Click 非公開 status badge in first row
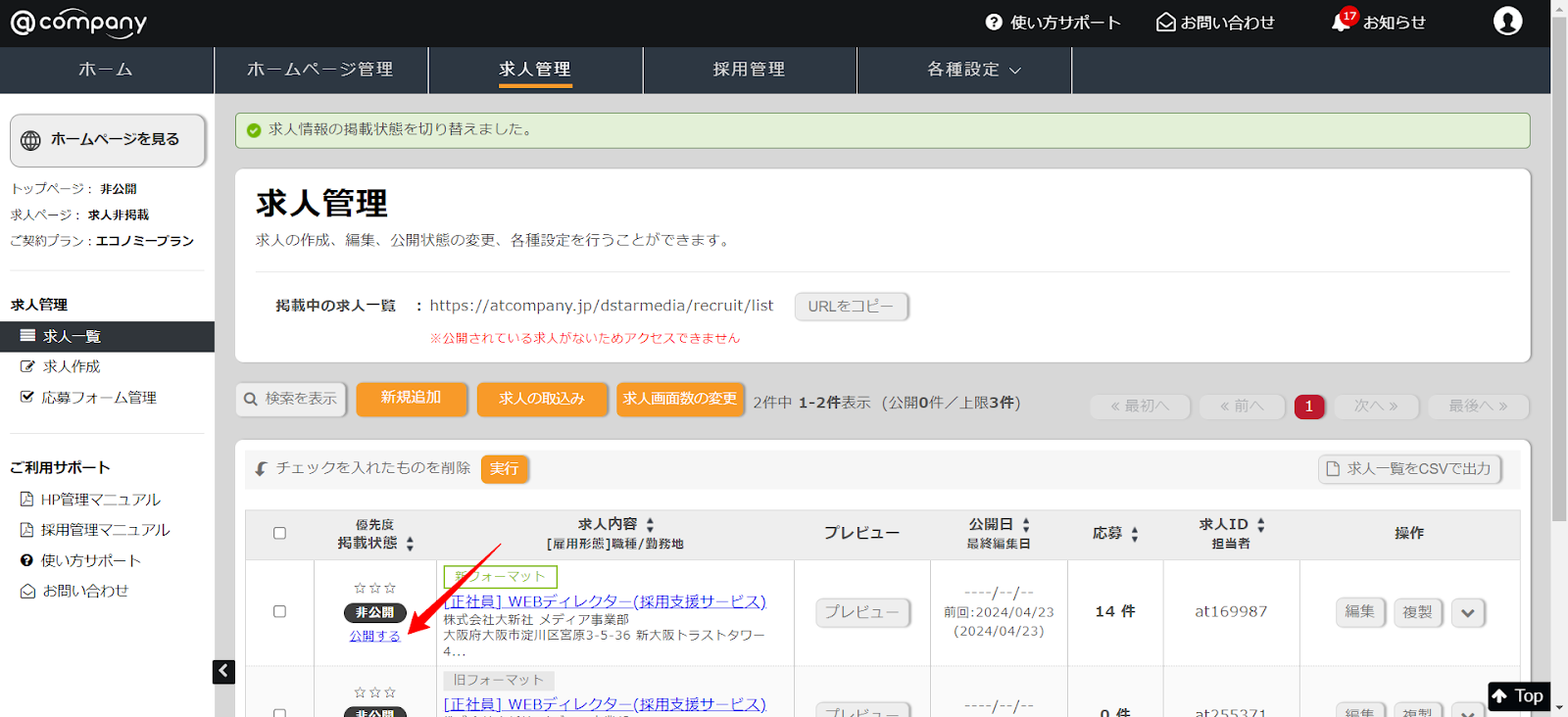The image size is (1568, 717). [375, 613]
